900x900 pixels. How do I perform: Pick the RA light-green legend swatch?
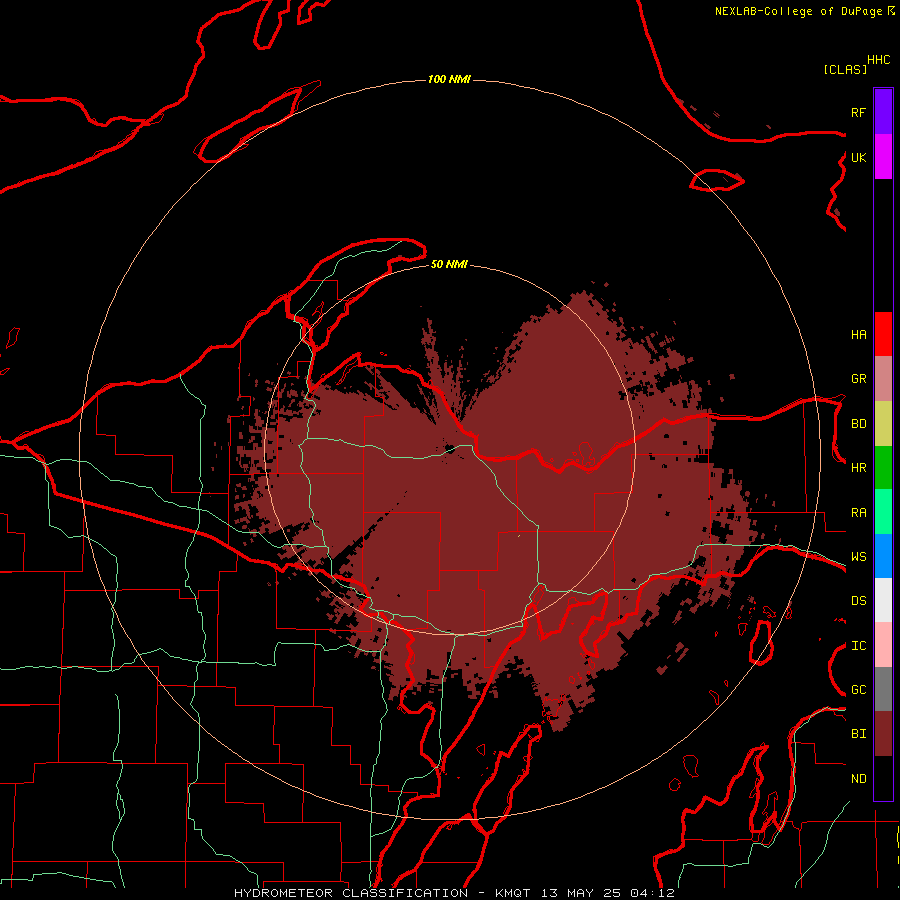coord(883,512)
